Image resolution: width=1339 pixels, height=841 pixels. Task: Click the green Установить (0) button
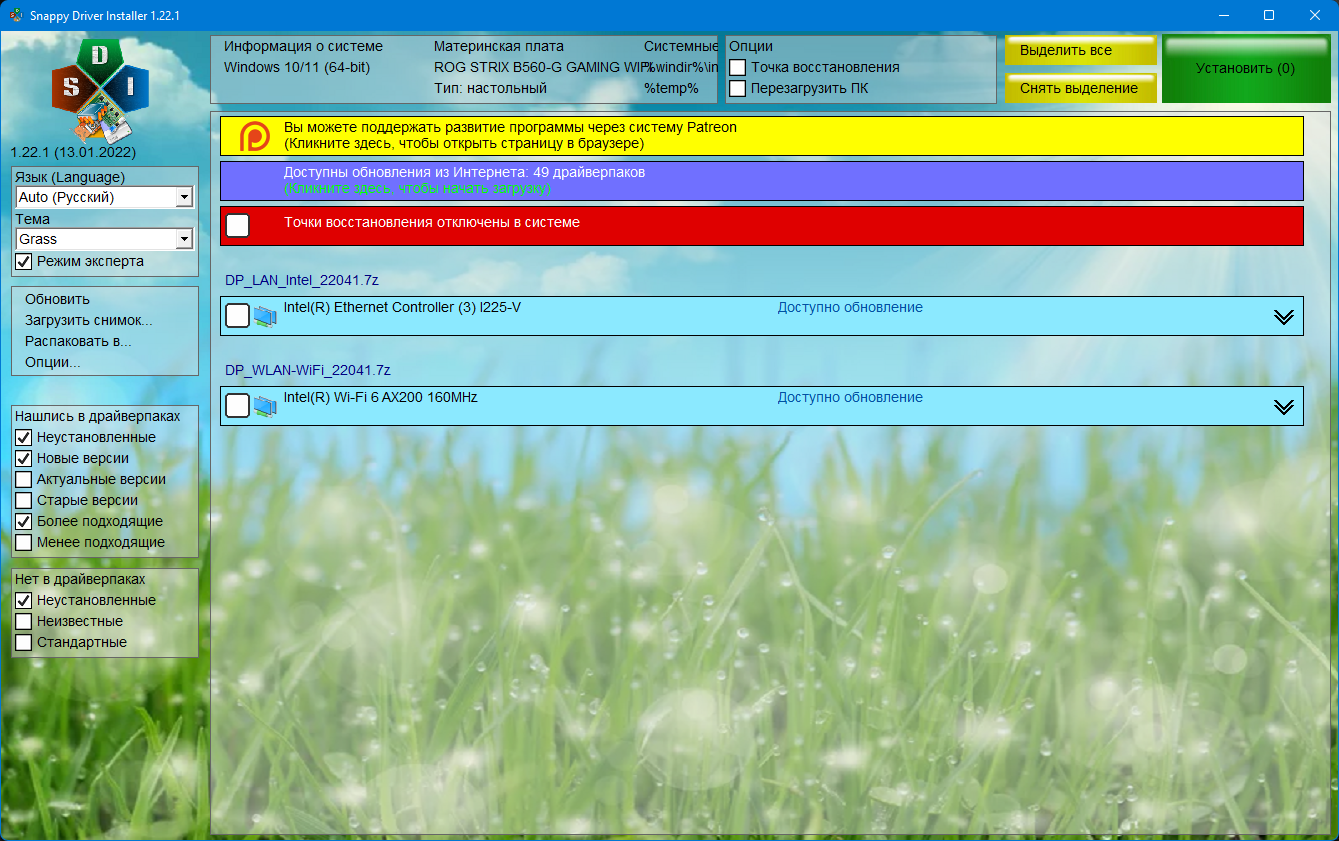1245,69
